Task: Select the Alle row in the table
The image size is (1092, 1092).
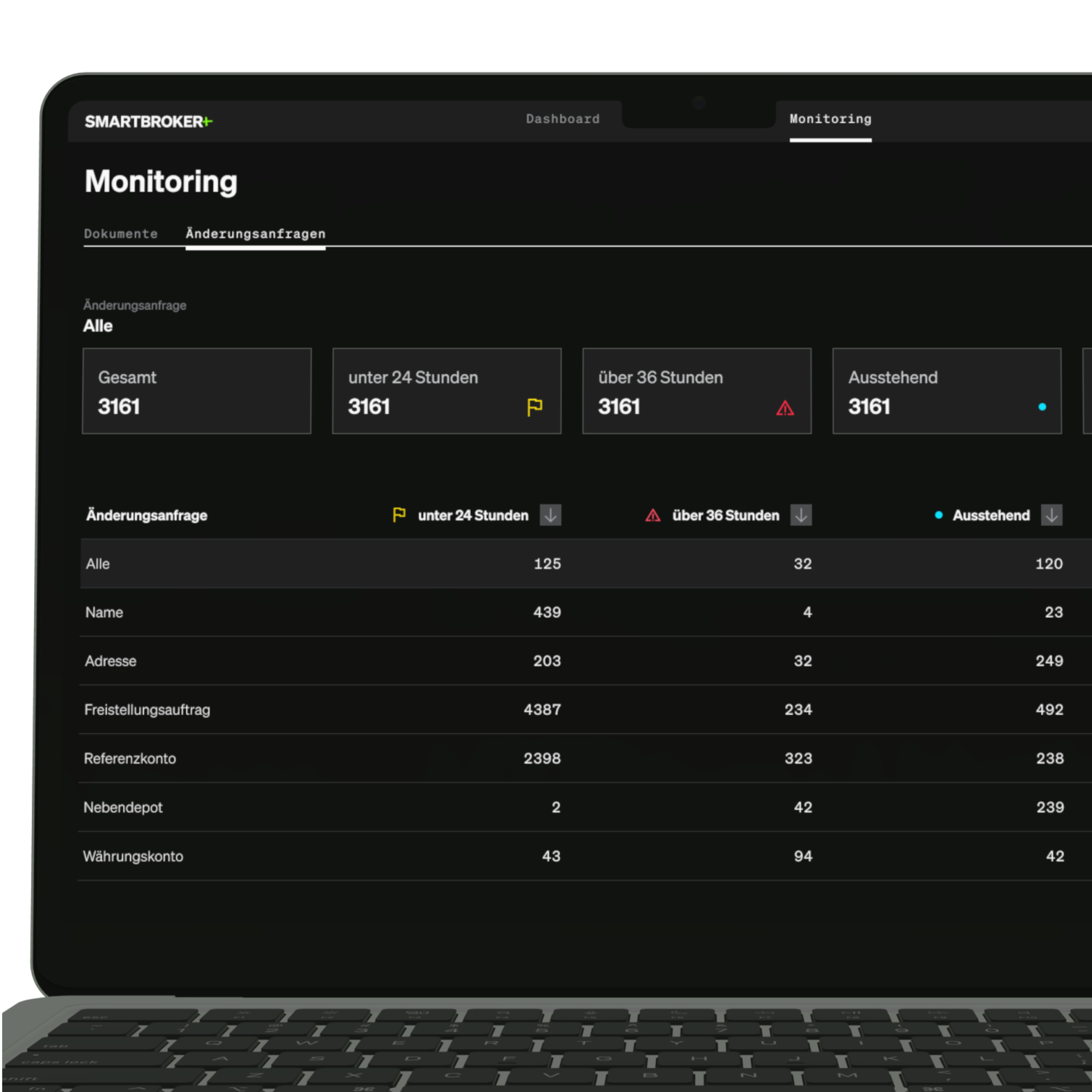Action: click(x=98, y=564)
